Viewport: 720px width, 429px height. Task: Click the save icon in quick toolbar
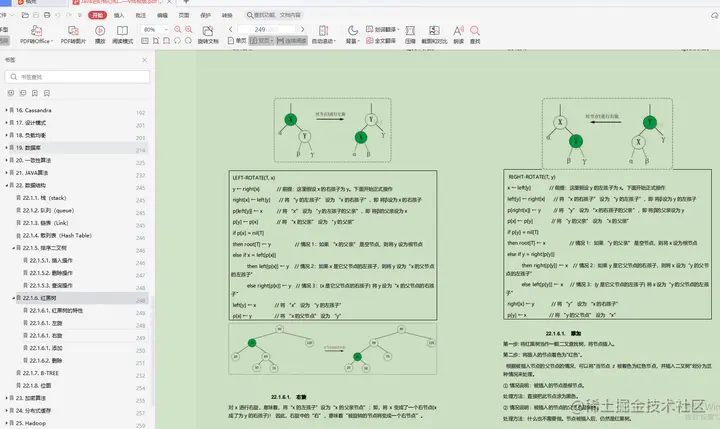click(x=36, y=15)
